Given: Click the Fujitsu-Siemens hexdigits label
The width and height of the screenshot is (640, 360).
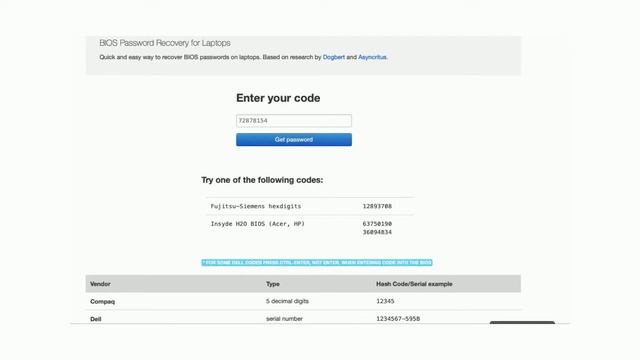Looking at the screenshot, I should click(256, 207).
